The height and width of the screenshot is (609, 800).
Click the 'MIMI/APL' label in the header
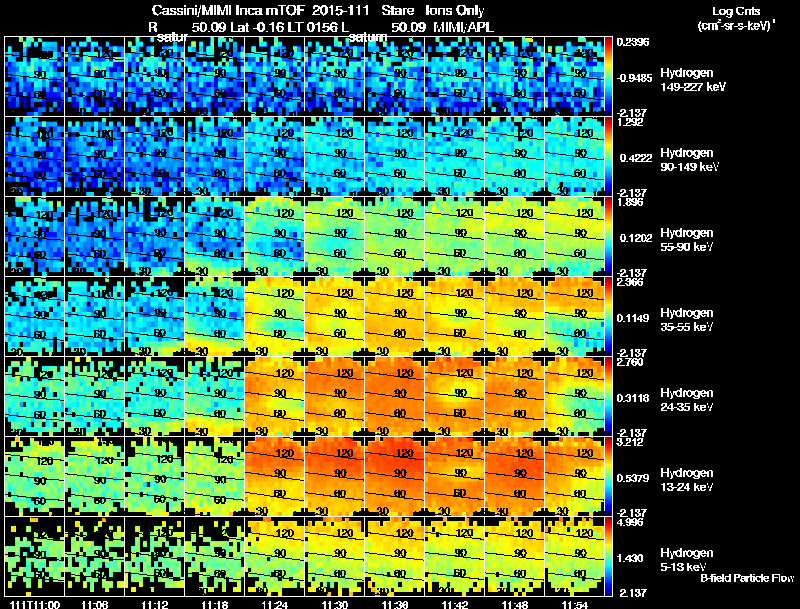click(x=463, y=27)
